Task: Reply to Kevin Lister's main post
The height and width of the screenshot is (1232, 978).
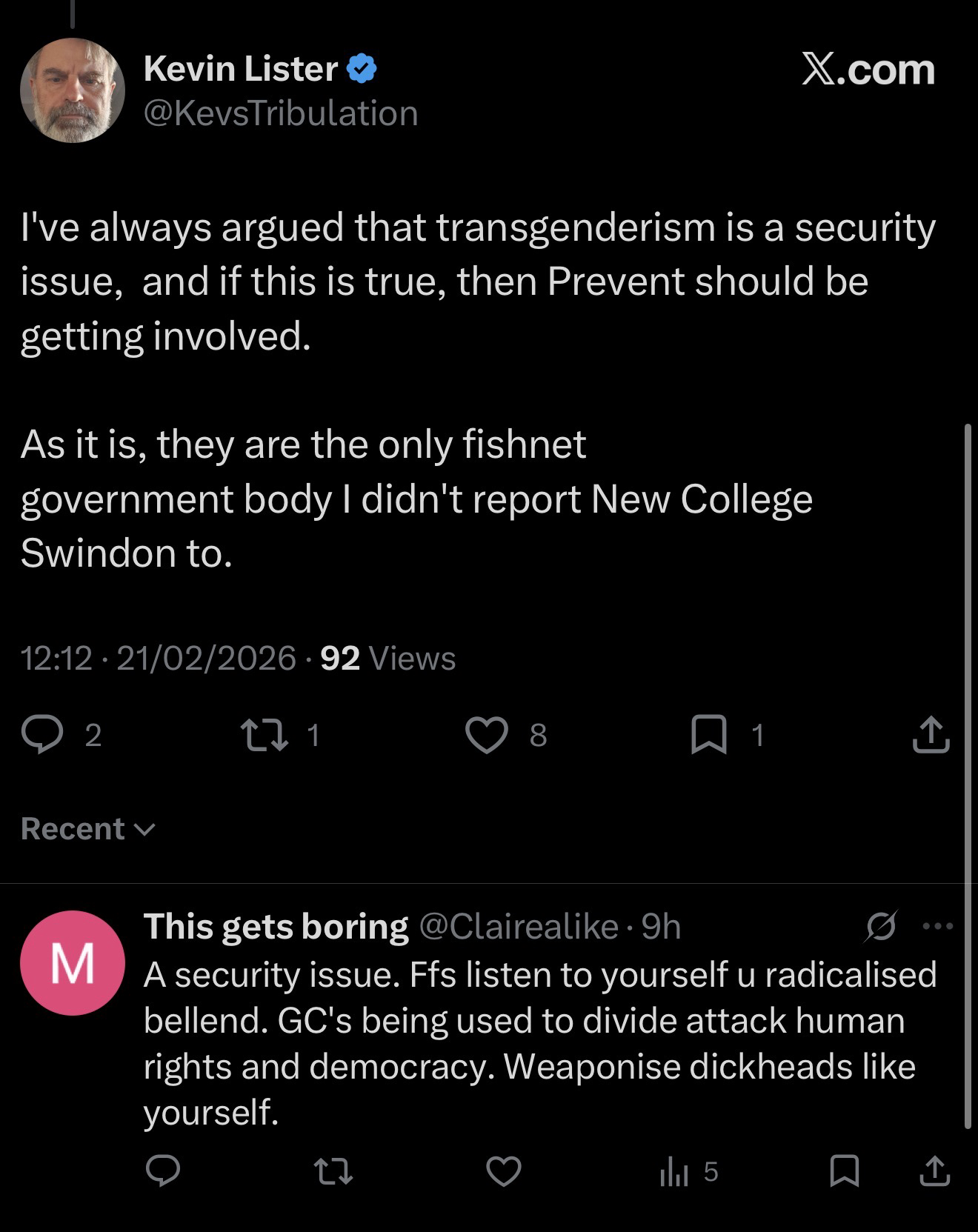Action: click(42, 734)
